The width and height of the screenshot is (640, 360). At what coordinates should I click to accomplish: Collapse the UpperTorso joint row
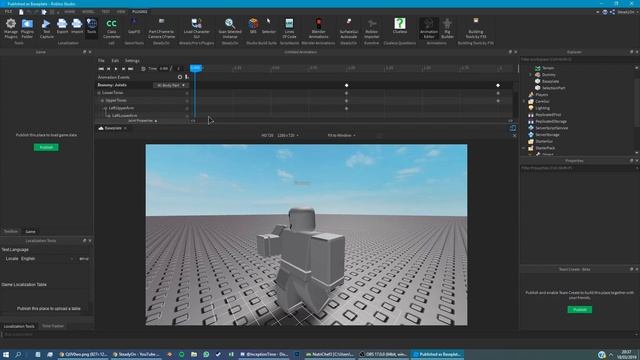click(102, 100)
